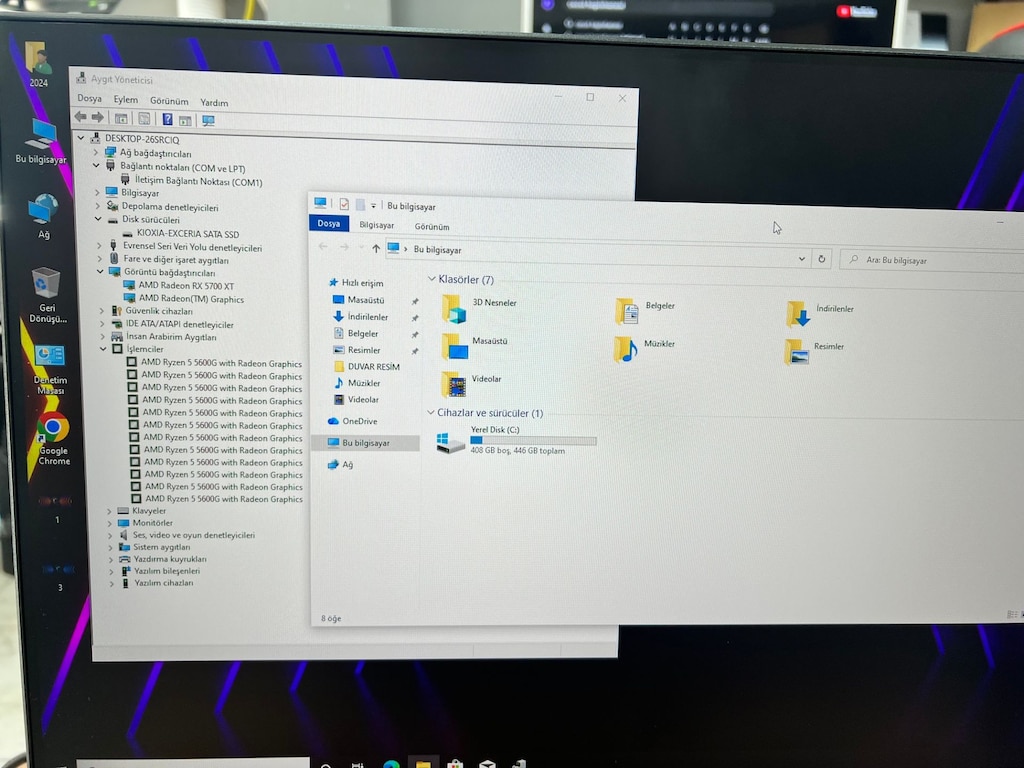Collapse the Cihazlar ve sürücüler group
The image size is (1024, 768).
click(430, 412)
